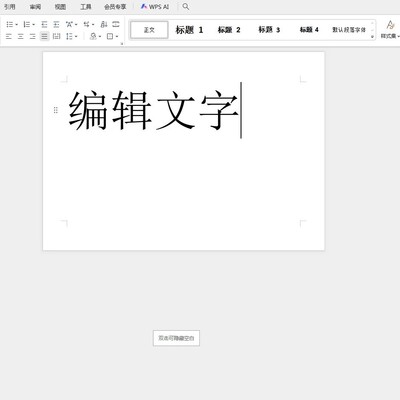The width and height of the screenshot is (400, 400).
Task: Increase paragraph indent
Action: tap(56, 24)
